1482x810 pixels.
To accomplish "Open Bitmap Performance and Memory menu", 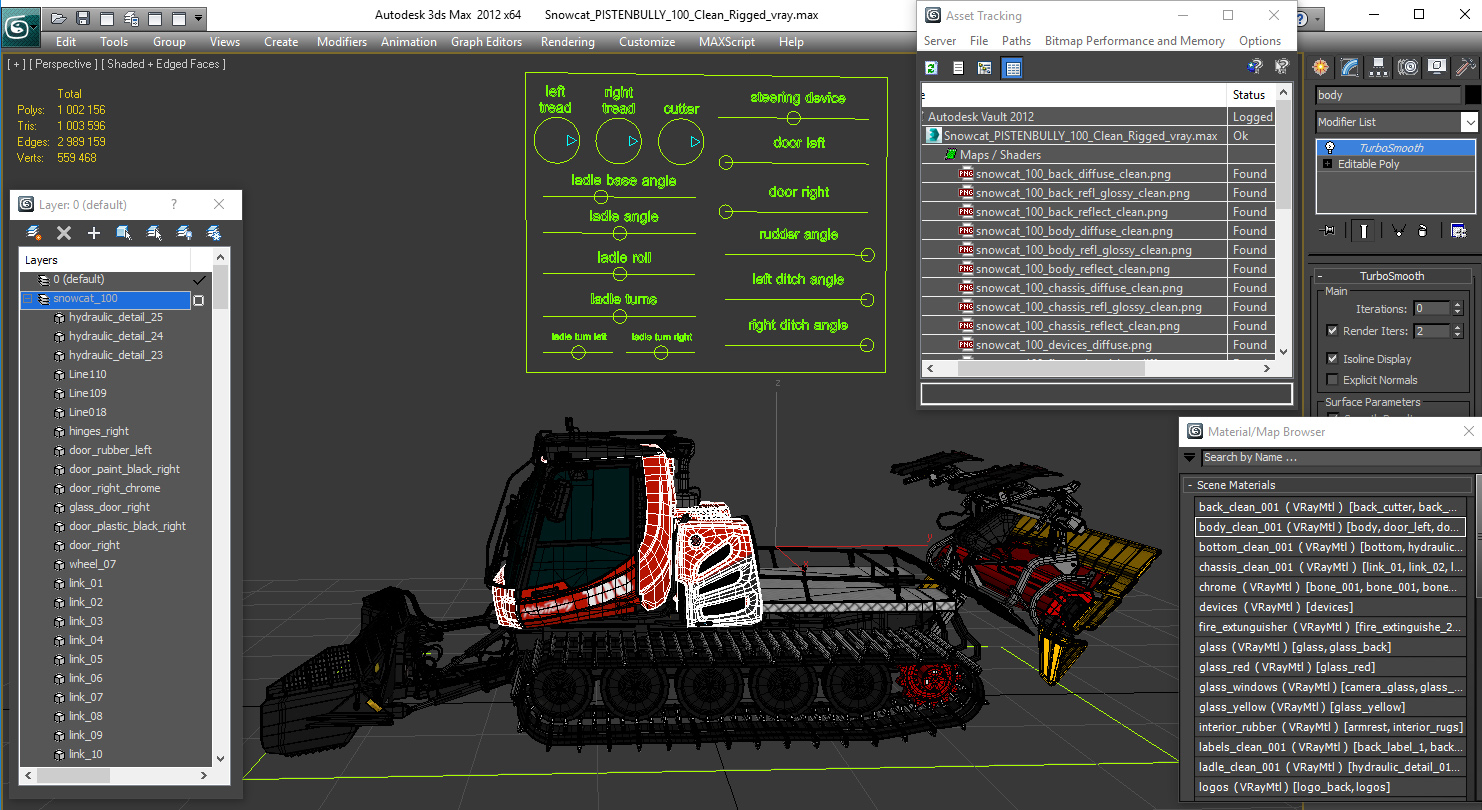I will click(x=1134, y=41).
